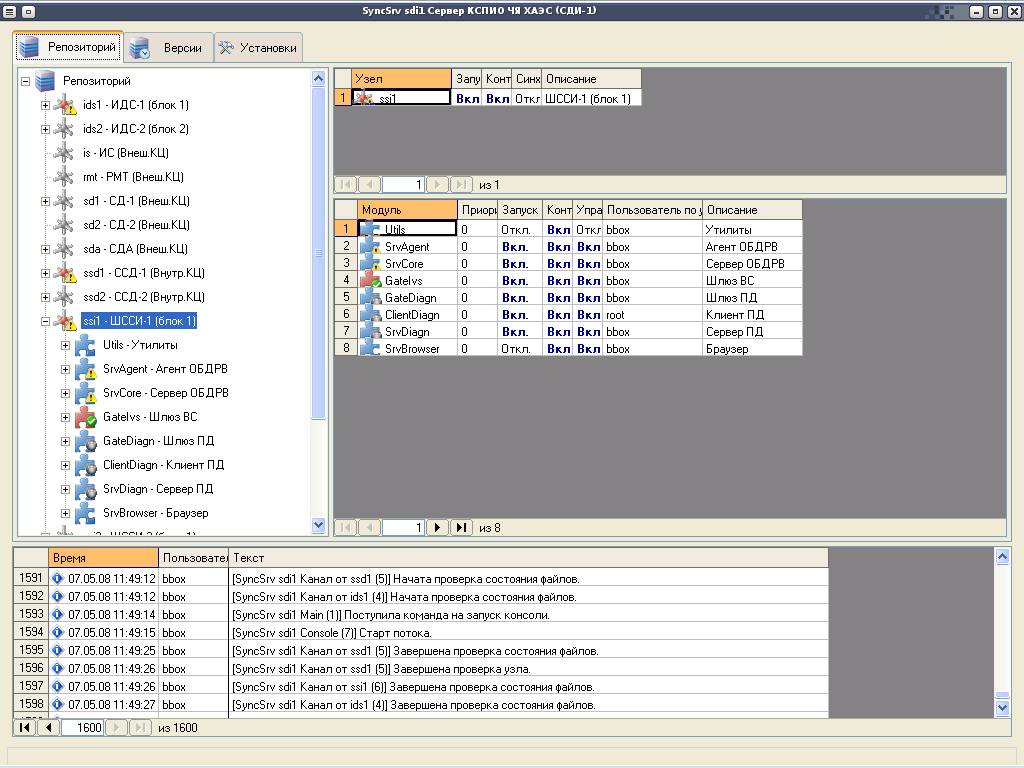The width and height of the screenshot is (1024, 768).
Task: Open the Установки tab
Action: [x=258, y=47]
